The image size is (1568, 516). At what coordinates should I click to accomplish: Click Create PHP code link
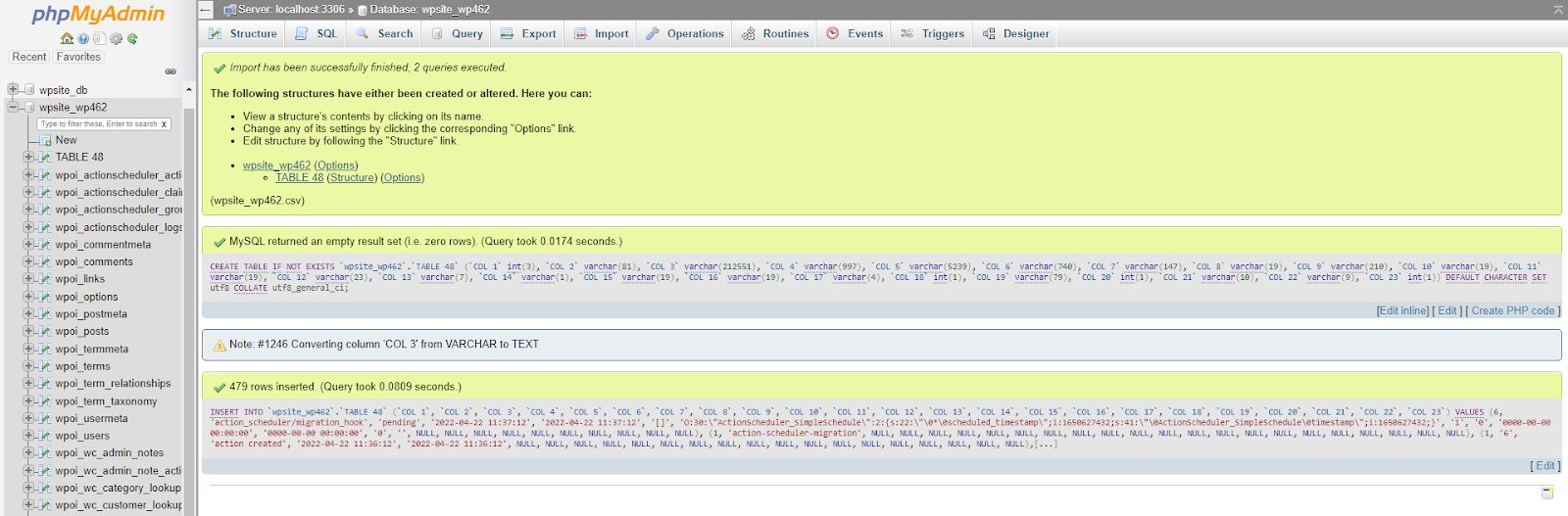pos(1513,310)
